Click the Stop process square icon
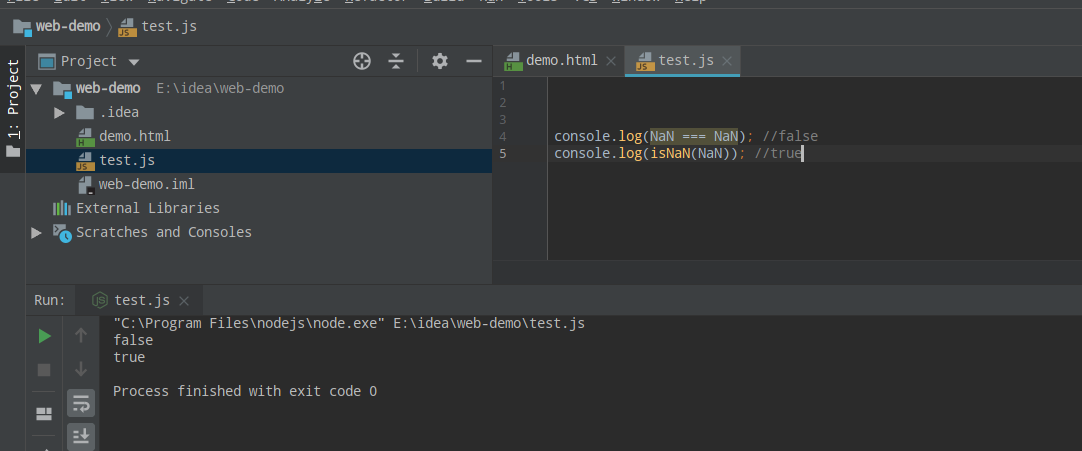The width and height of the screenshot is (1082, 451). point(44,370)
